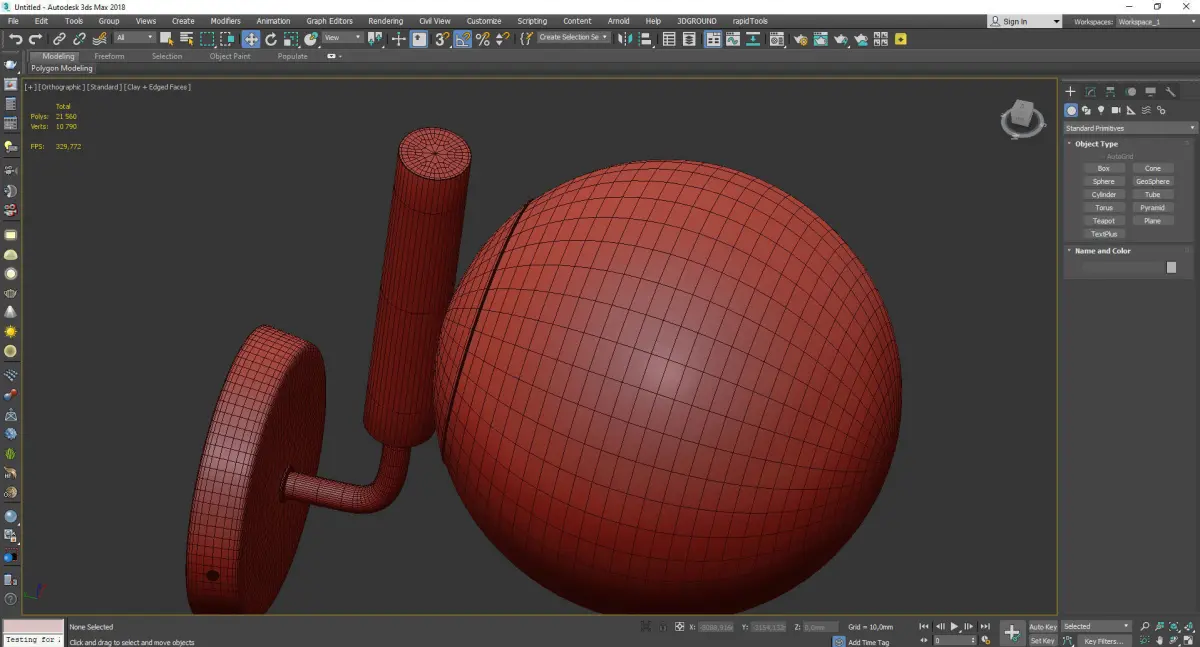Open Select by Name list icon
This screenshot has width=1200, height=647.
(187, 39)
